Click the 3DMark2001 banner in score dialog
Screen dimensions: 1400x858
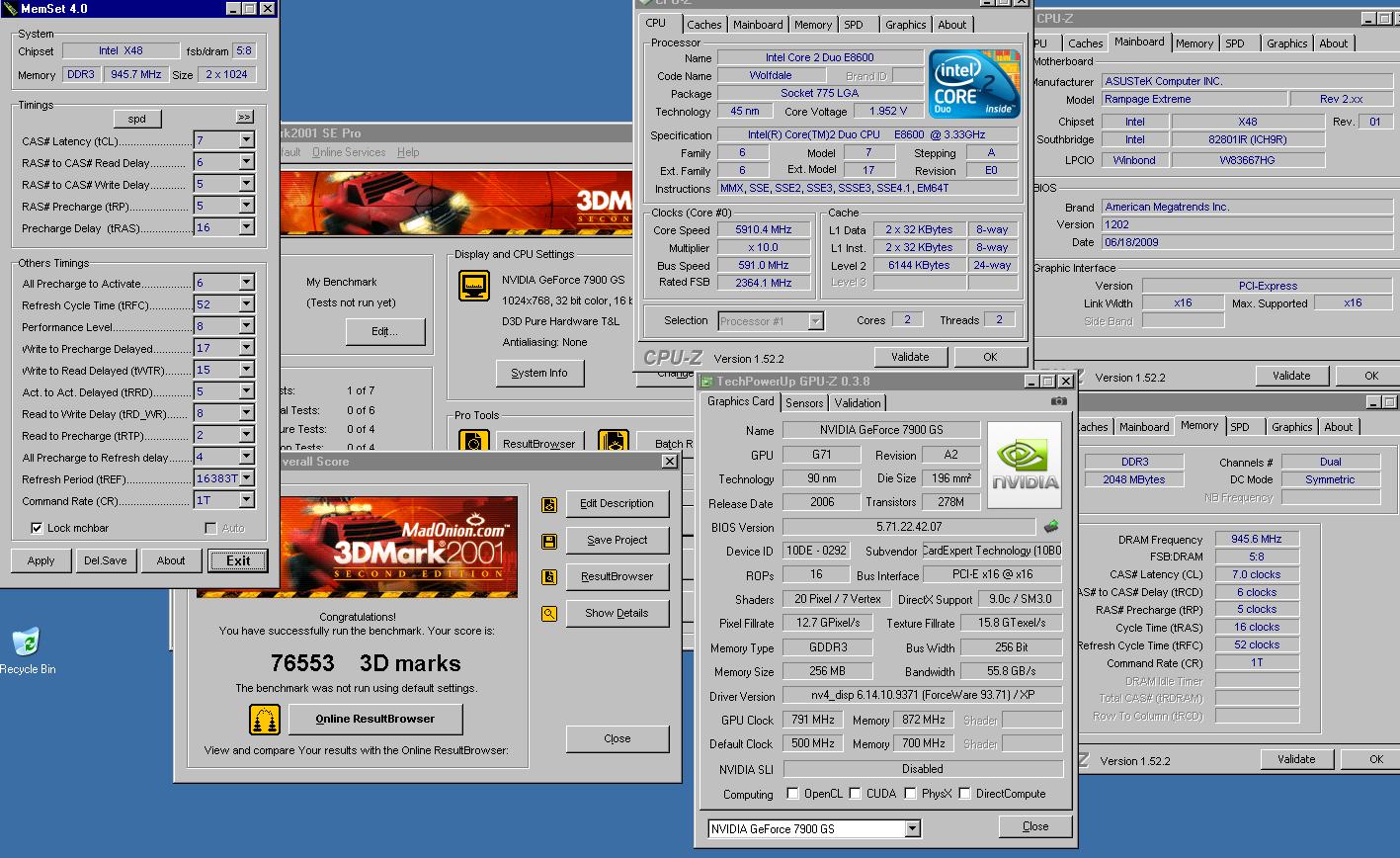point(357,547)
